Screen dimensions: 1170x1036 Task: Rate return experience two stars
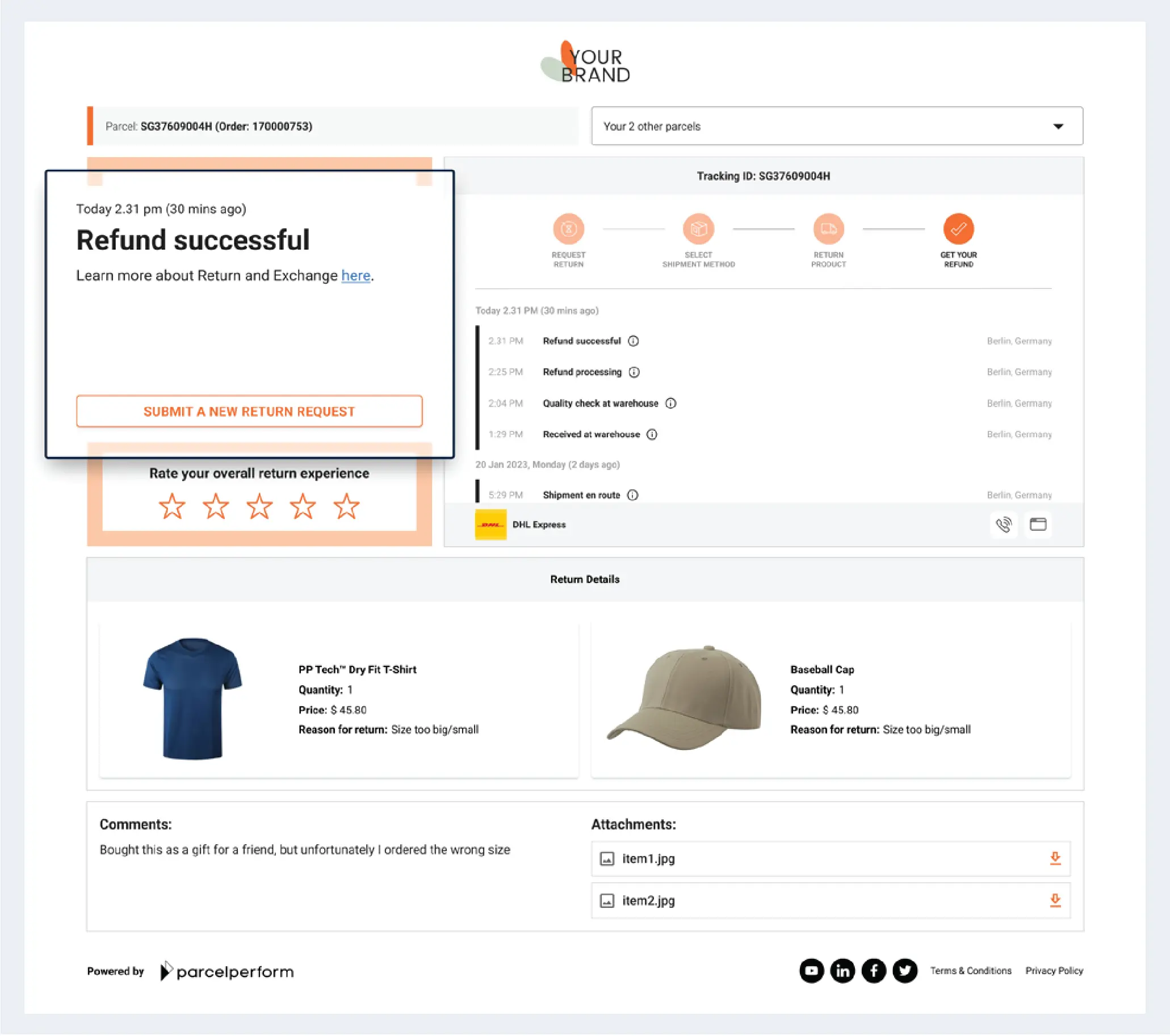point(216,506)
